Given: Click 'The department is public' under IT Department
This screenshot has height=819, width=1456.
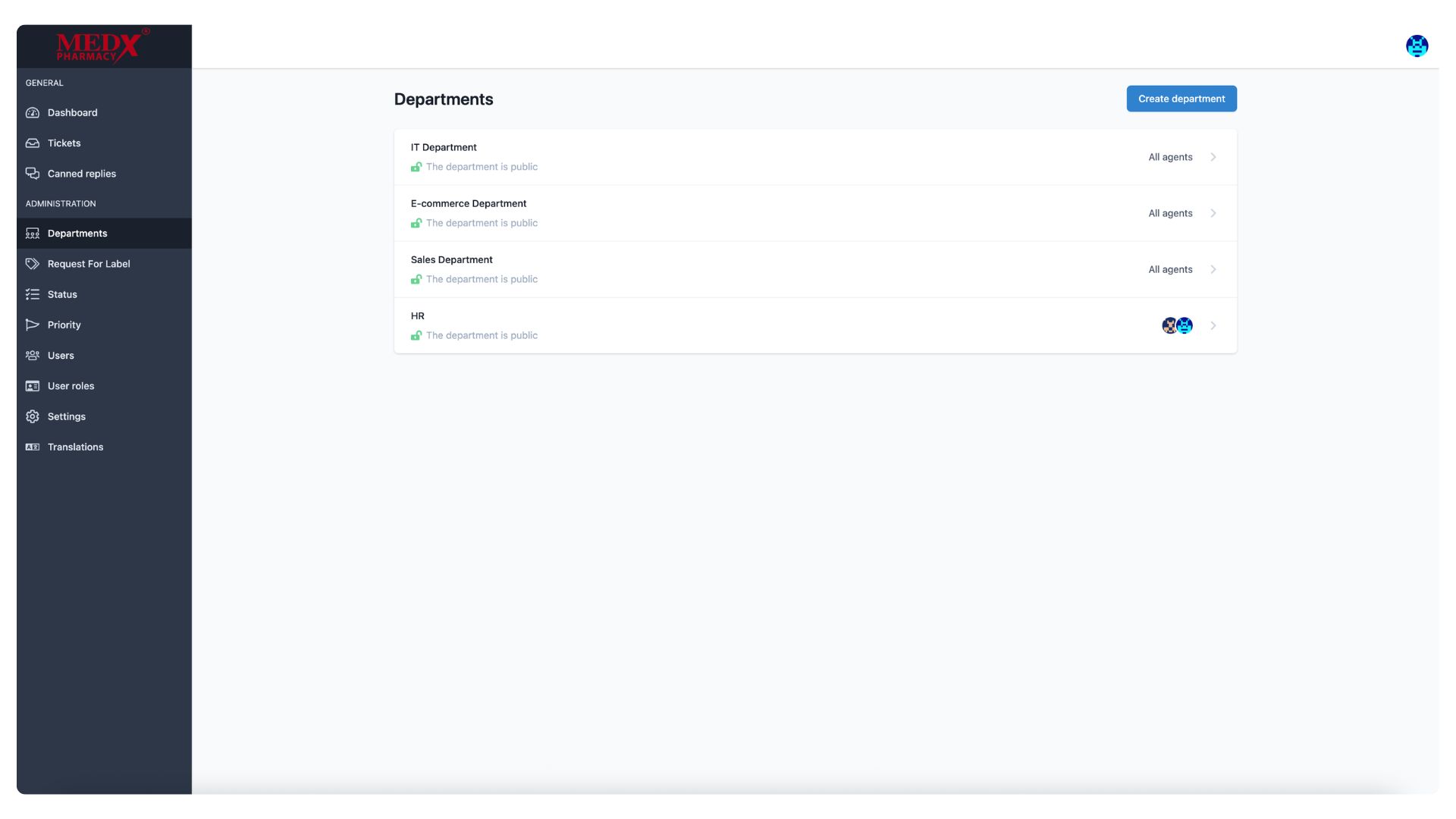Looking at the screenshot, I should [x=482, y=167].
